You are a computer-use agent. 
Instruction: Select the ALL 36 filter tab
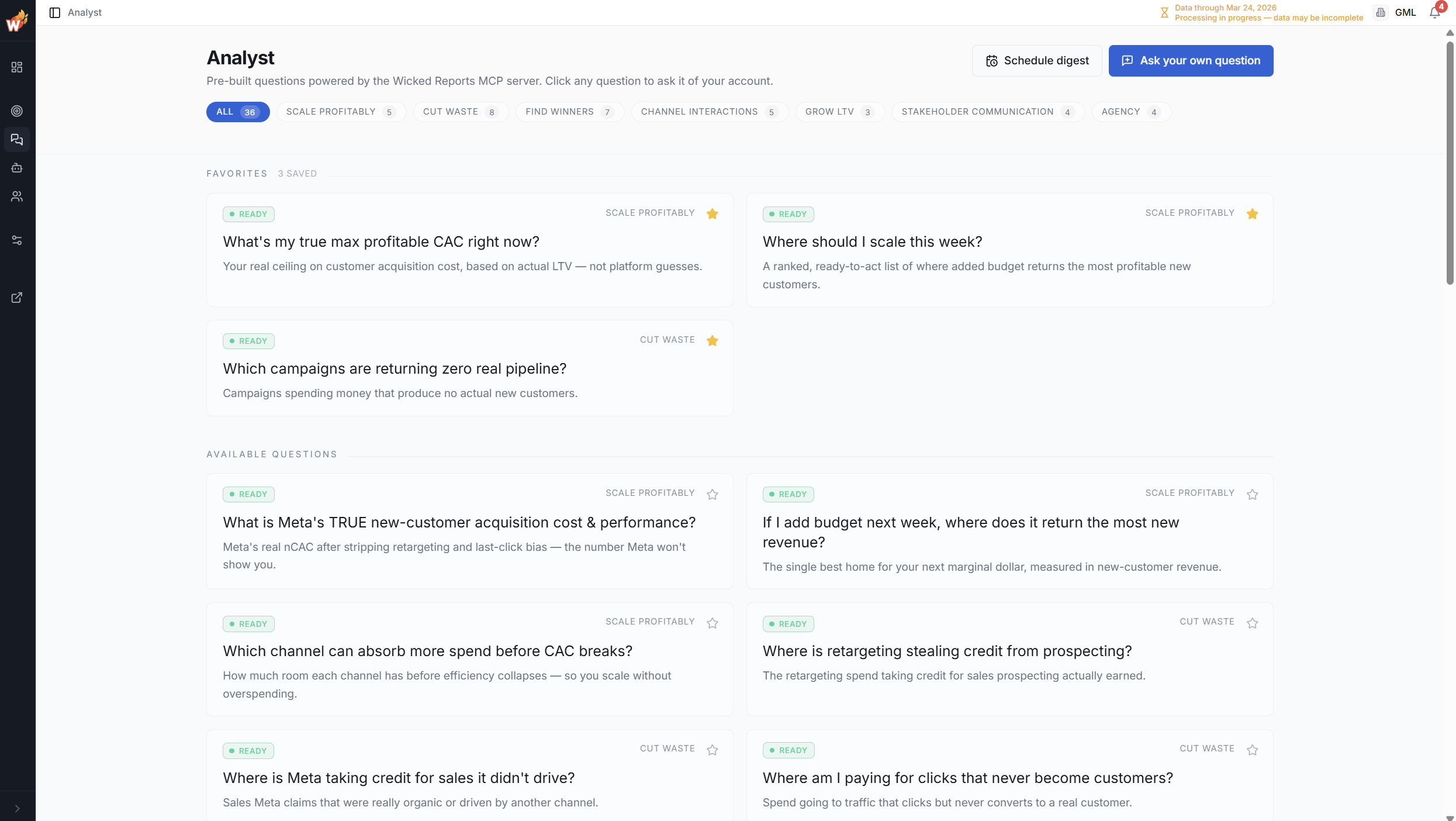point(238,112)
